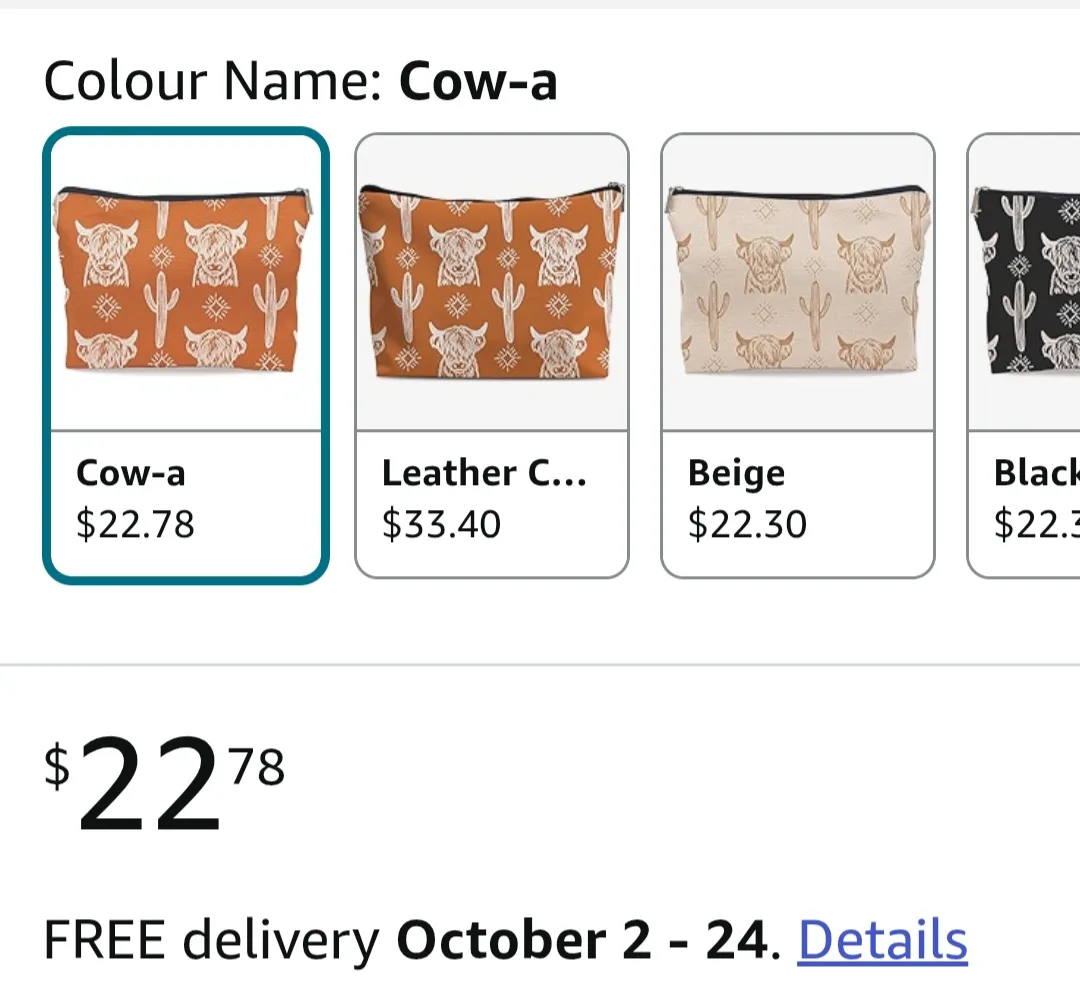Screen dimensions: 1080x998
Task: Open the delivery Details link
Action: [881, 938]
